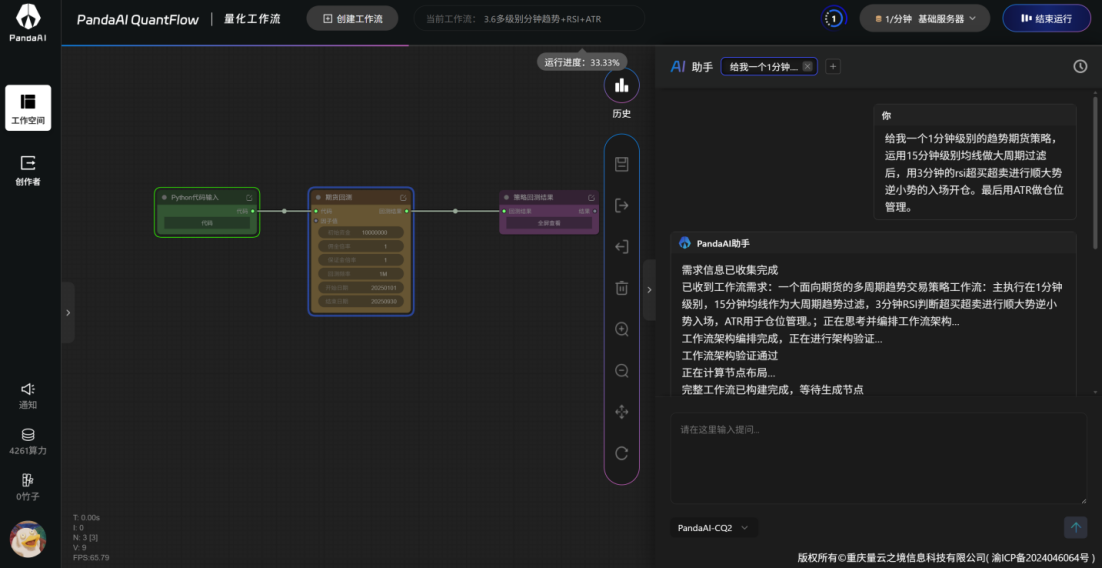
Task: Click the 量化工作流 title text
Action: [252, 19]
